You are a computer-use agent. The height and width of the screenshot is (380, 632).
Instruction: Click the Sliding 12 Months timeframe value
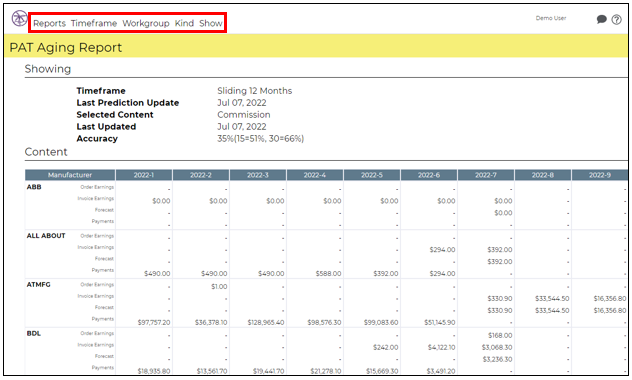pos(255,91)
